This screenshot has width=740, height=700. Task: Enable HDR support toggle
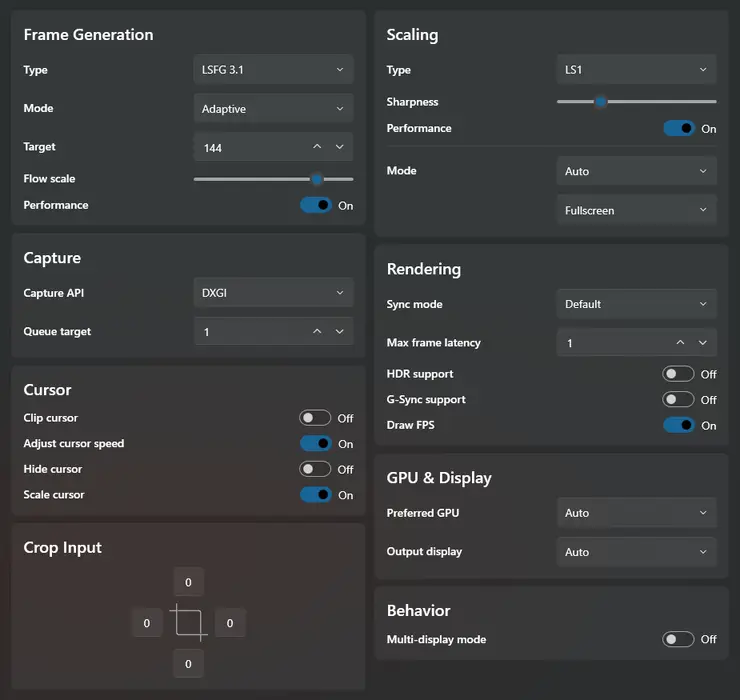(x=678, y=374)
